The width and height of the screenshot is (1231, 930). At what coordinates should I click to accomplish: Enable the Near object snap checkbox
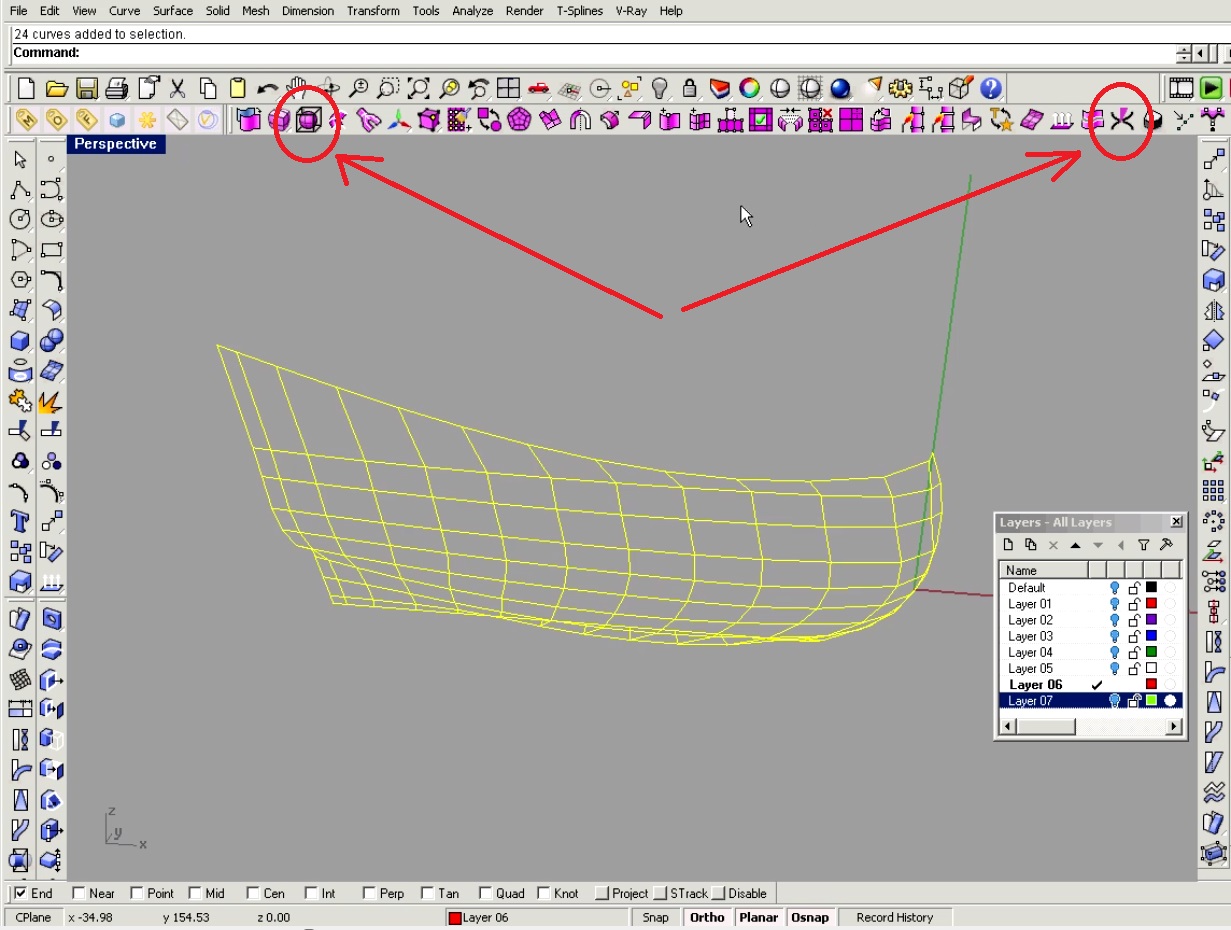79,893
